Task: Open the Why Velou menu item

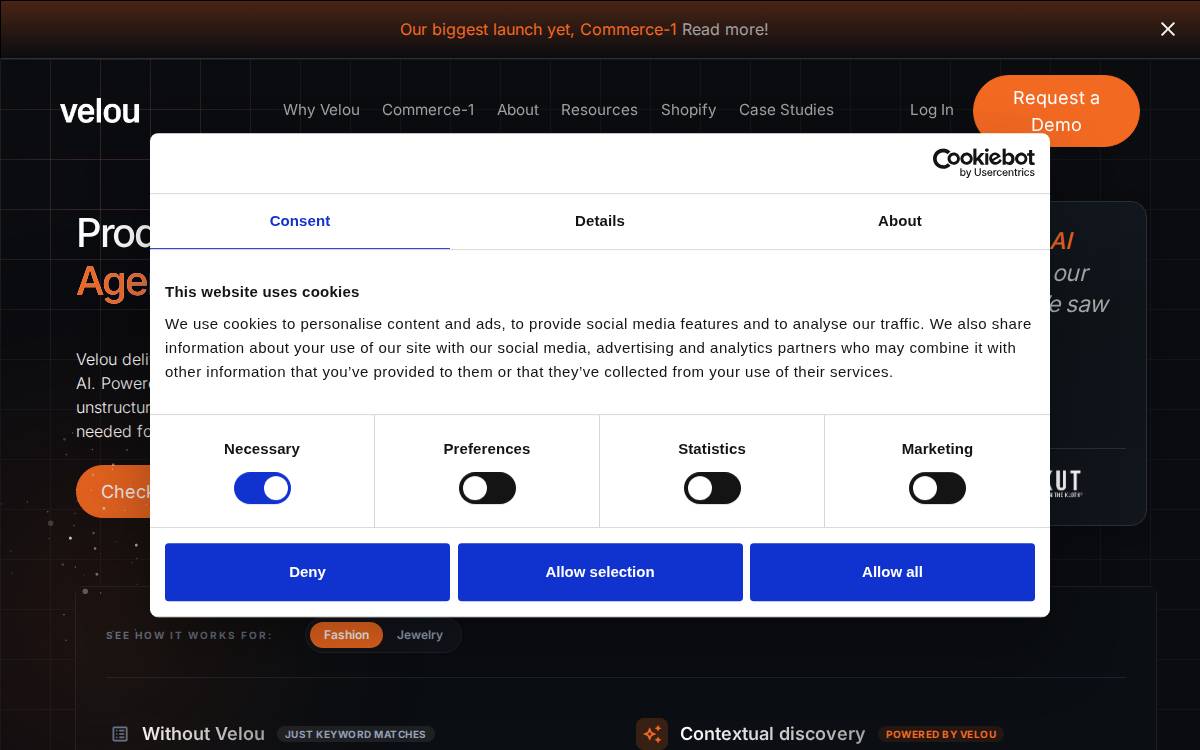Action: [321, 110]
